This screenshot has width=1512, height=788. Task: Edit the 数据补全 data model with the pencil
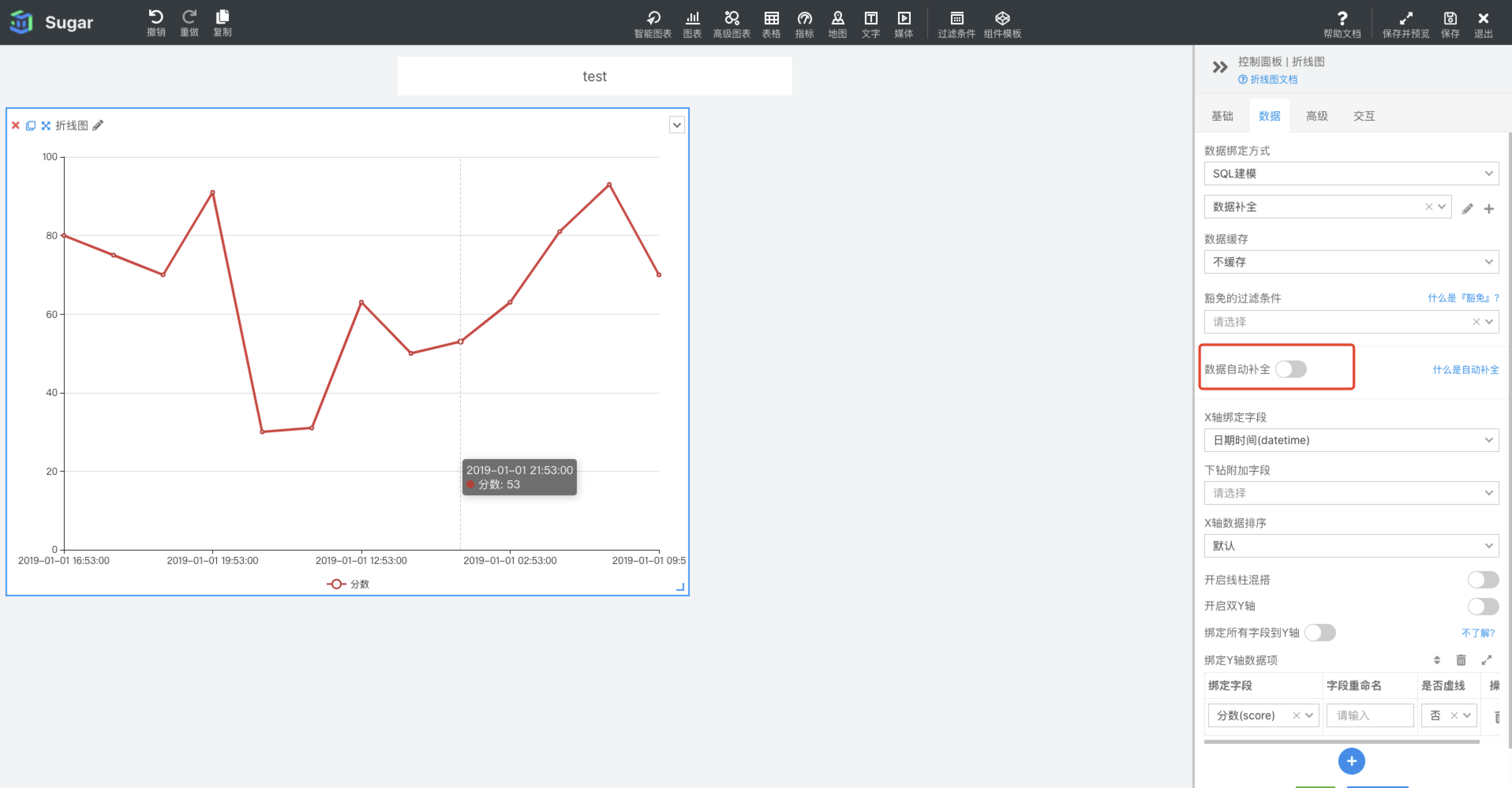[x=1467, y=208]
